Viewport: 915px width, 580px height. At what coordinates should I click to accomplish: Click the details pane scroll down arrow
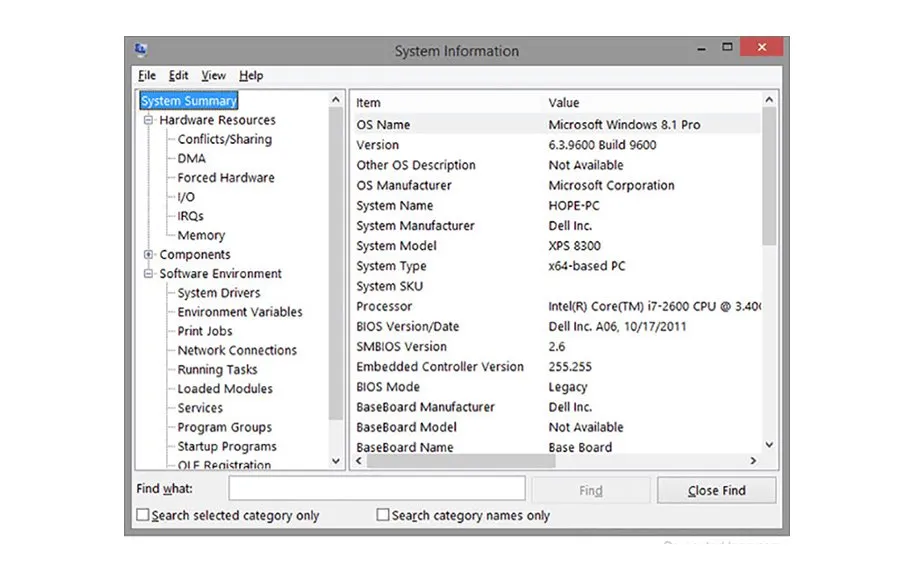click(769, 445)
